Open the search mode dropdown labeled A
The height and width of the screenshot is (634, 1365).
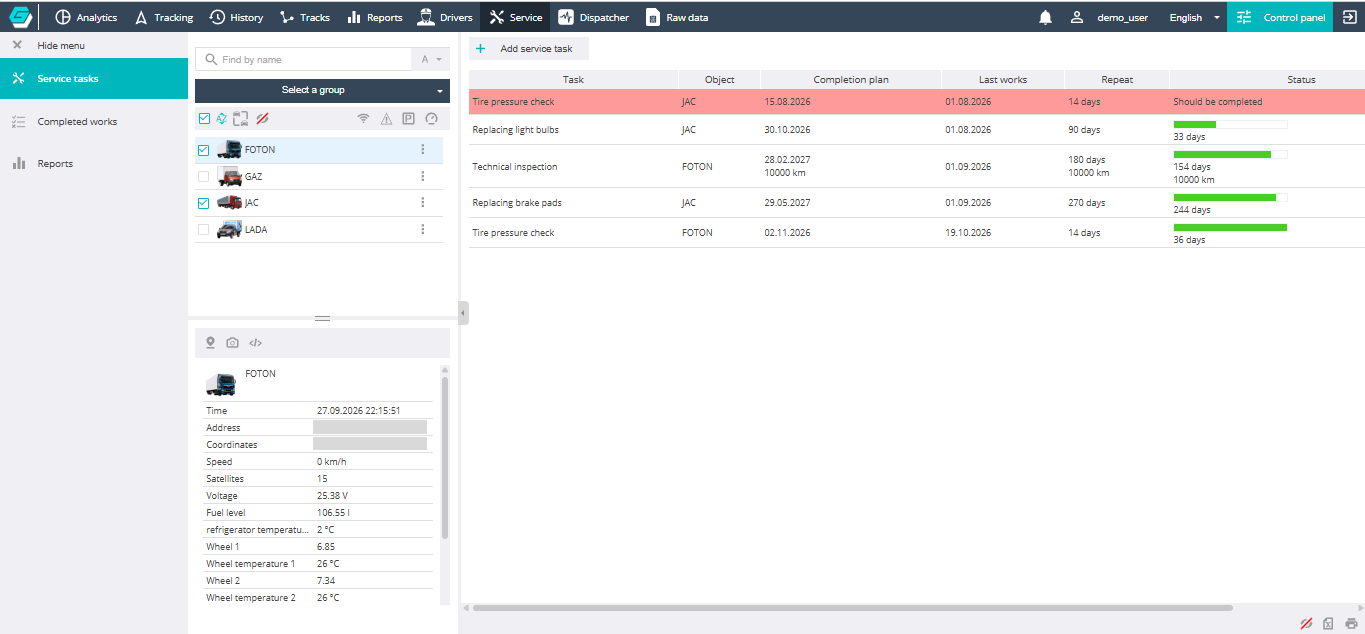pyautogui.click(x=431, y=60)
